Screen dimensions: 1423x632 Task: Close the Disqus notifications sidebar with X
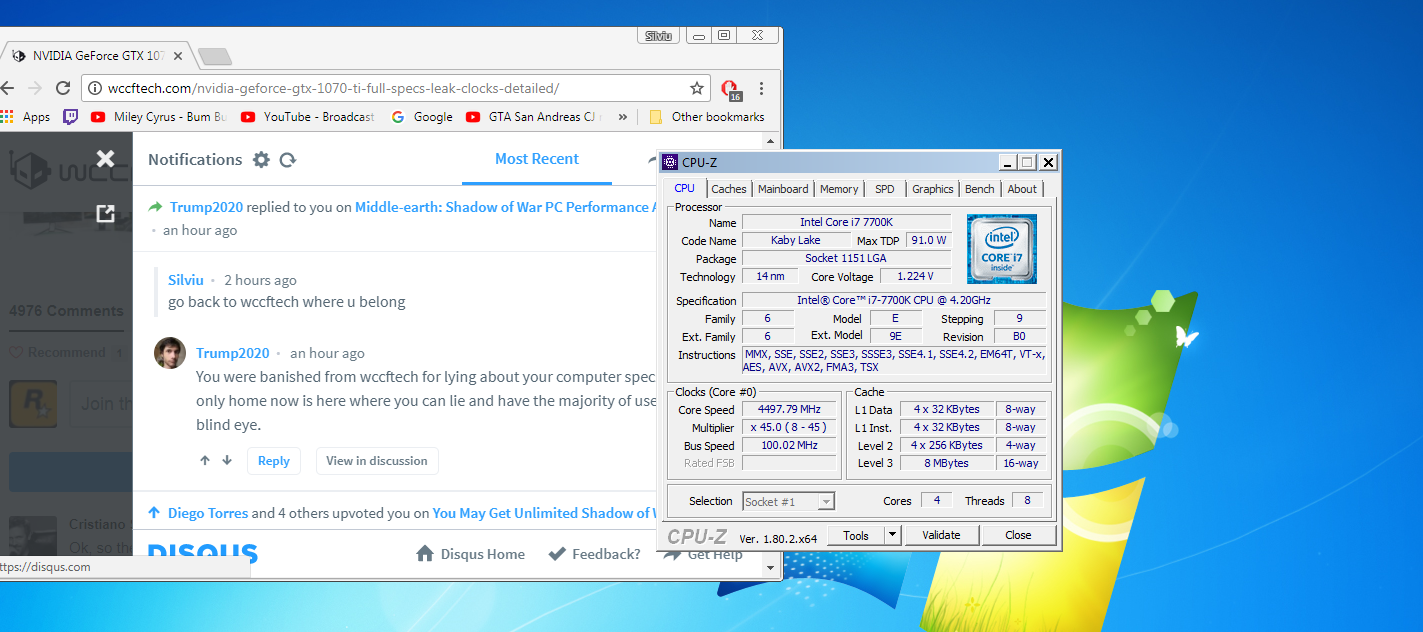point(105,158)
